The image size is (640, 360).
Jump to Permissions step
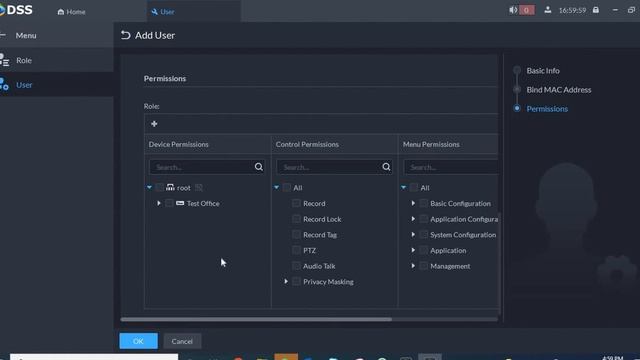tap(547, 109)
